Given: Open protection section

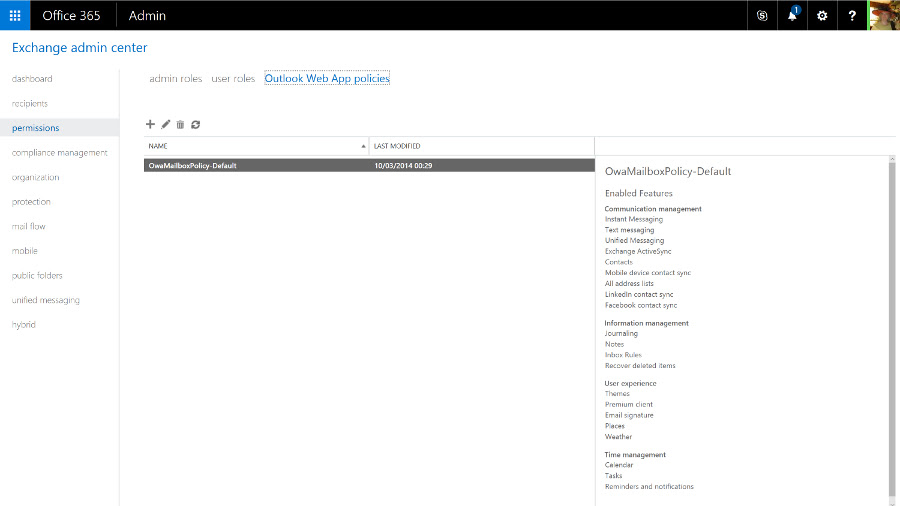Looking at the screenshot, I should point(31,202).
